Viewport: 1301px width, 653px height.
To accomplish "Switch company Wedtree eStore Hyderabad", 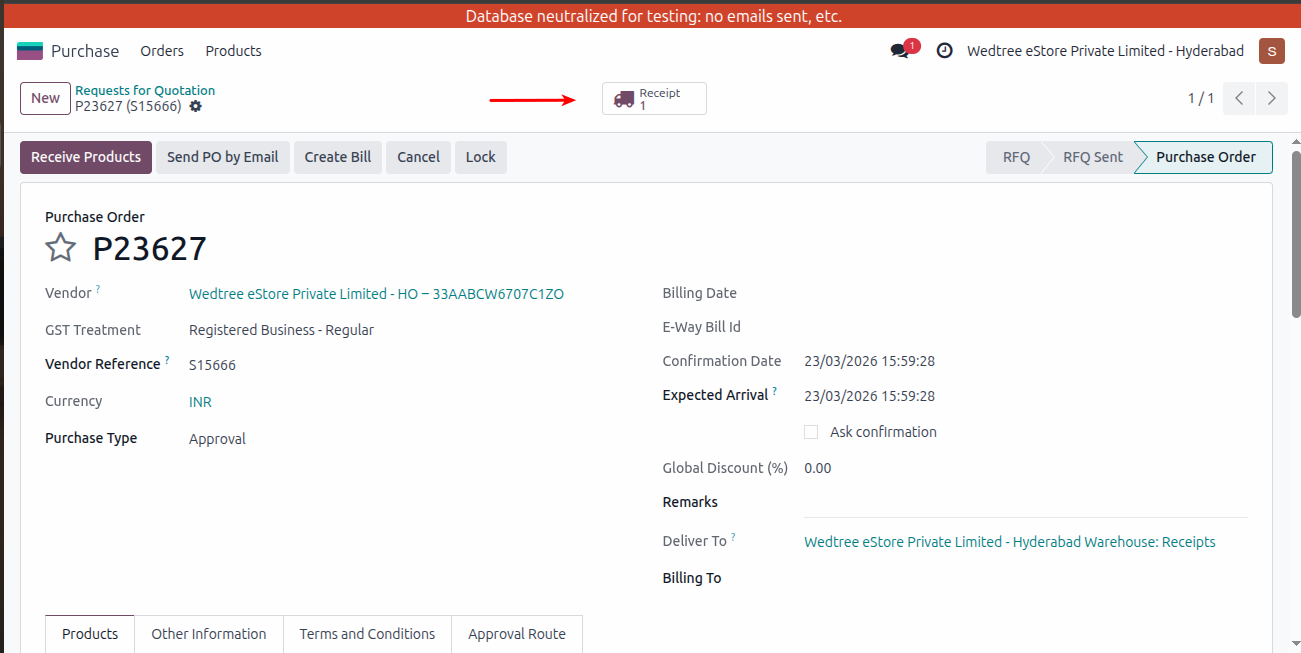I will coord(1105,51).
